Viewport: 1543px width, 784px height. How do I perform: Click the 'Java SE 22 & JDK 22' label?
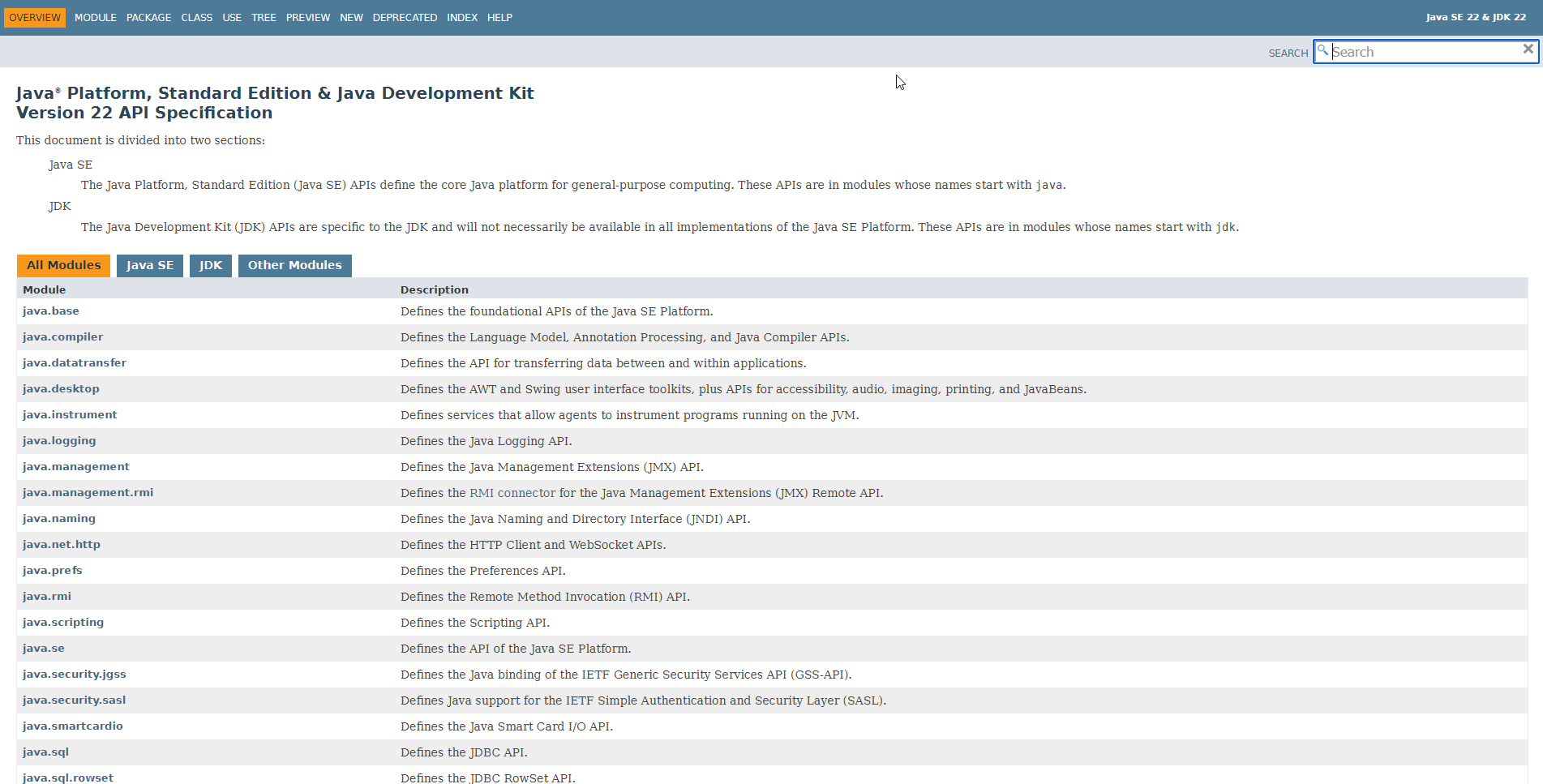1476,17
